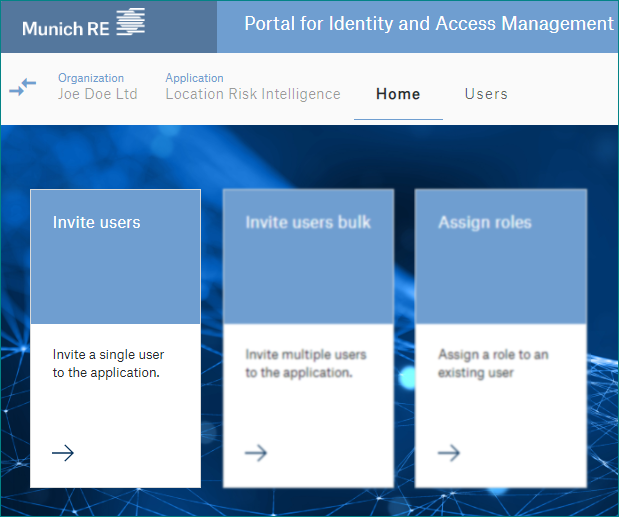Open the Invite users bulk card title
Viewport: 619px width, 517px height.
pos(308,222)
